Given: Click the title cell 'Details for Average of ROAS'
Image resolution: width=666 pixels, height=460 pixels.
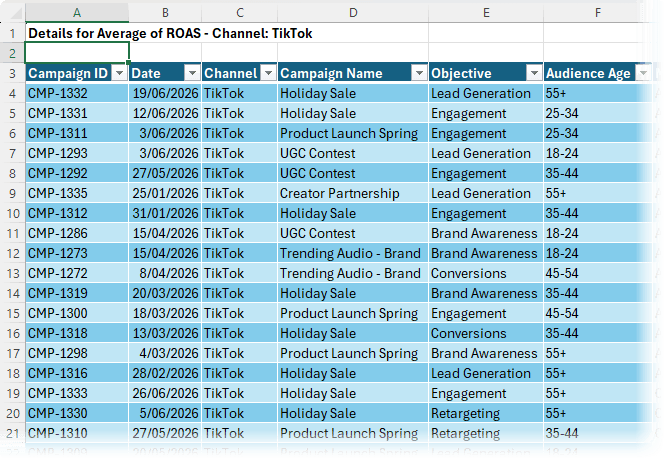Looking at the screenshot, I should (x=170, y=33).
